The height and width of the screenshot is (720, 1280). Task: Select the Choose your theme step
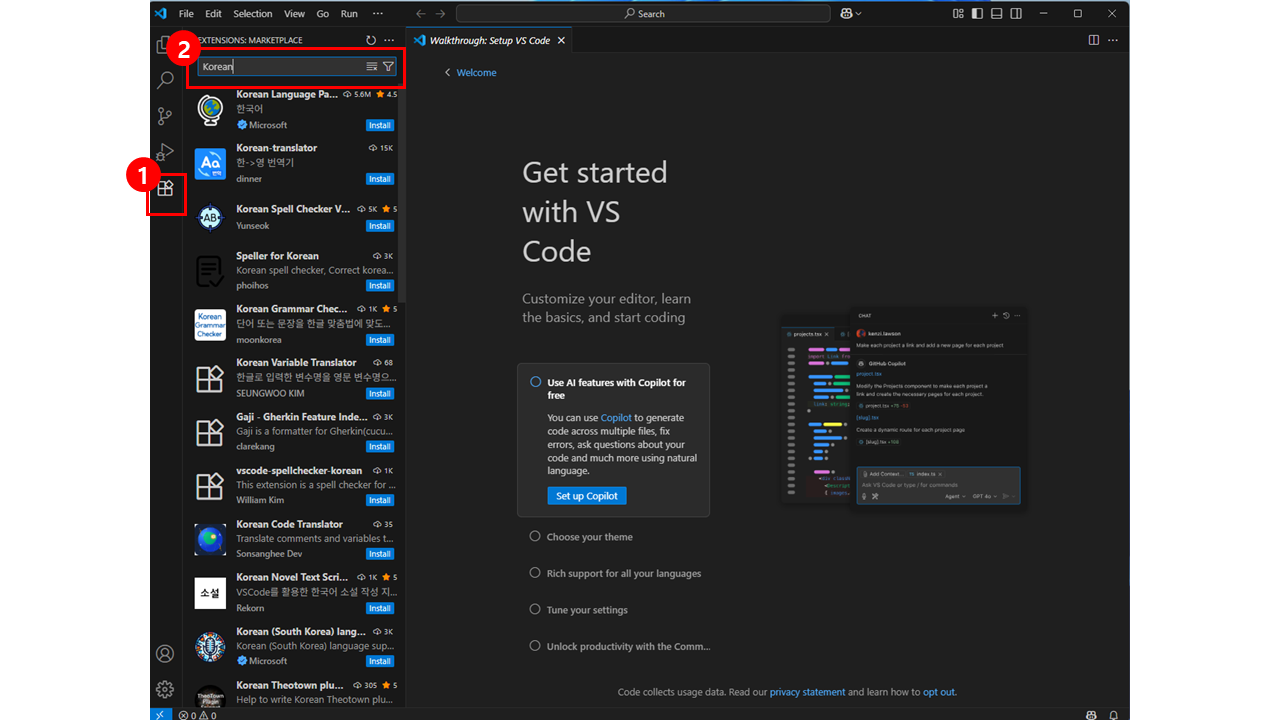pyautogui.click(x=589, y=537)
